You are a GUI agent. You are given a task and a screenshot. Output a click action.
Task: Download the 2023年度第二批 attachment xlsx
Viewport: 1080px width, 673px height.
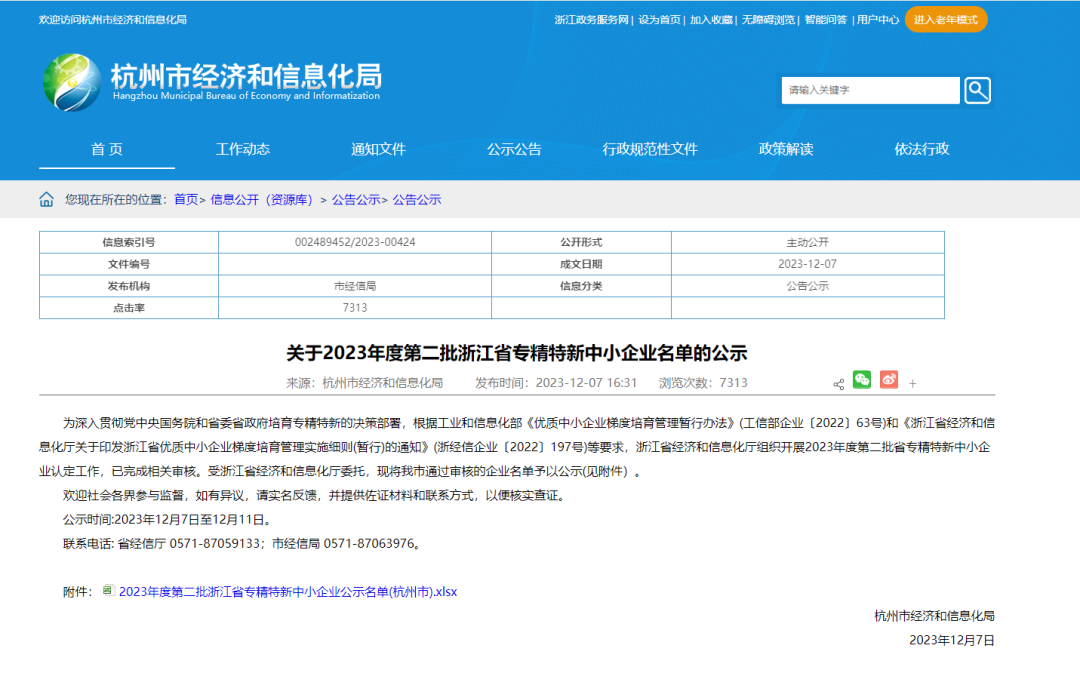[x=287, y=591]
